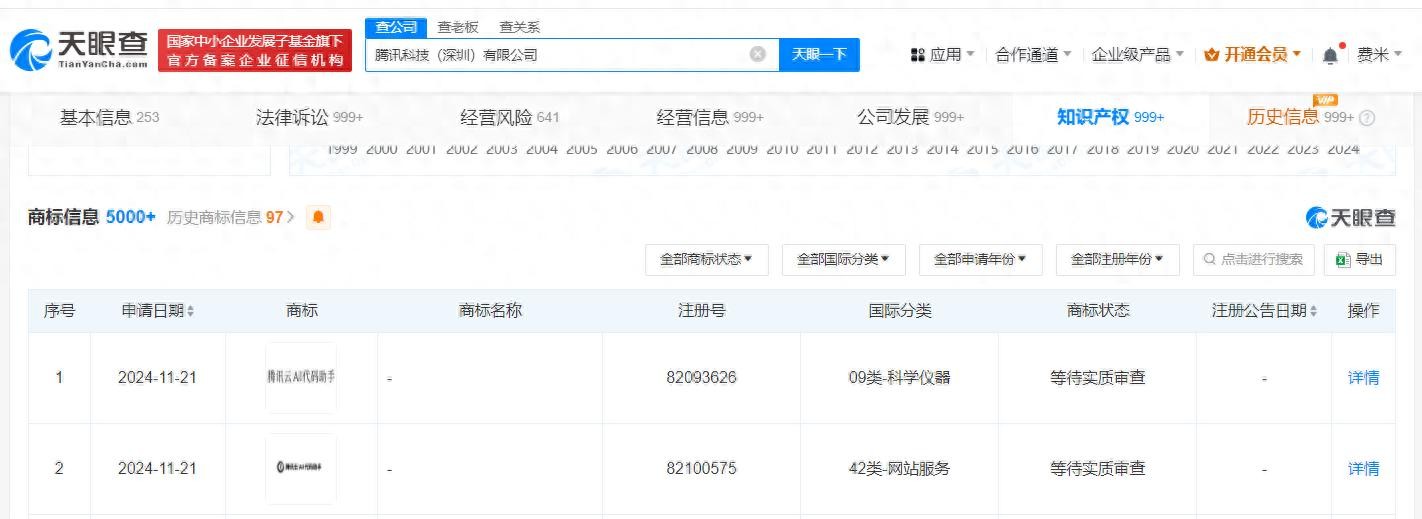Image resolution: width=1422 pixels, height=519 pixels.
Task: Expand the 全部商标状态 filter dropdown
Action: click(705, 259)
